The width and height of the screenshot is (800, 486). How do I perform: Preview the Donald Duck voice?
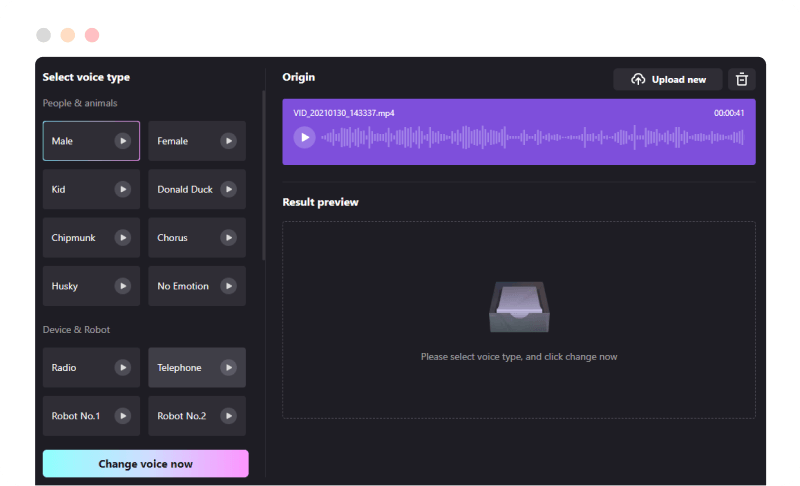pos(229,189)
